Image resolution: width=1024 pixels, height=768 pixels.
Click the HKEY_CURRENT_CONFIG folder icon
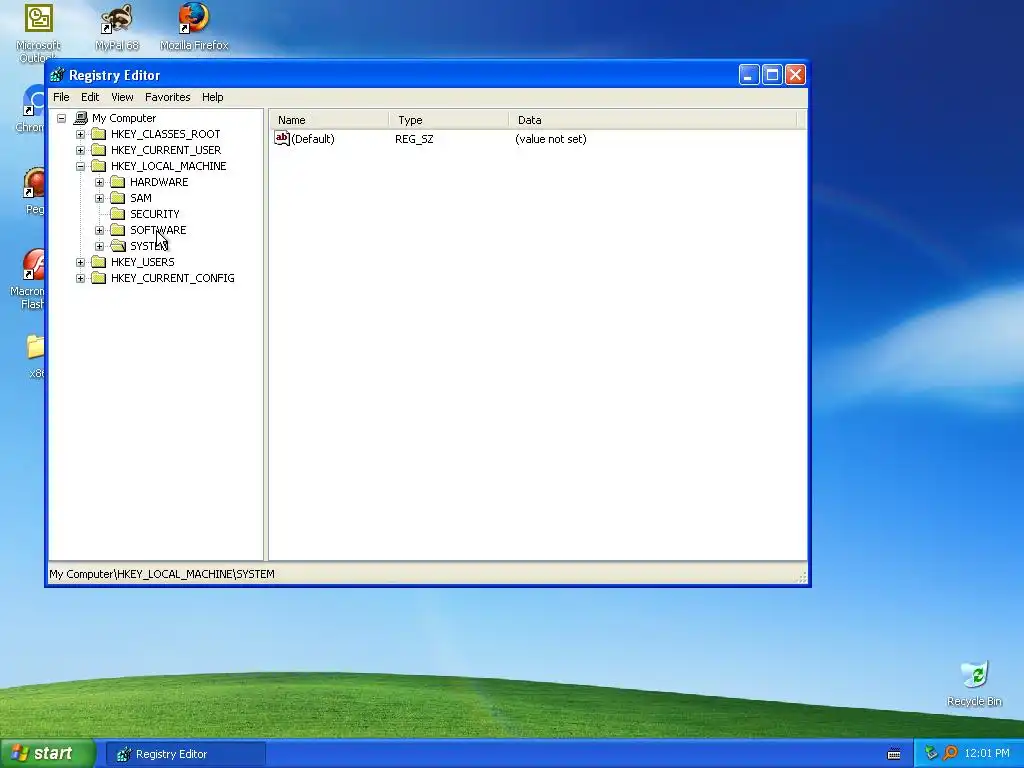click(x=99, y=278)
